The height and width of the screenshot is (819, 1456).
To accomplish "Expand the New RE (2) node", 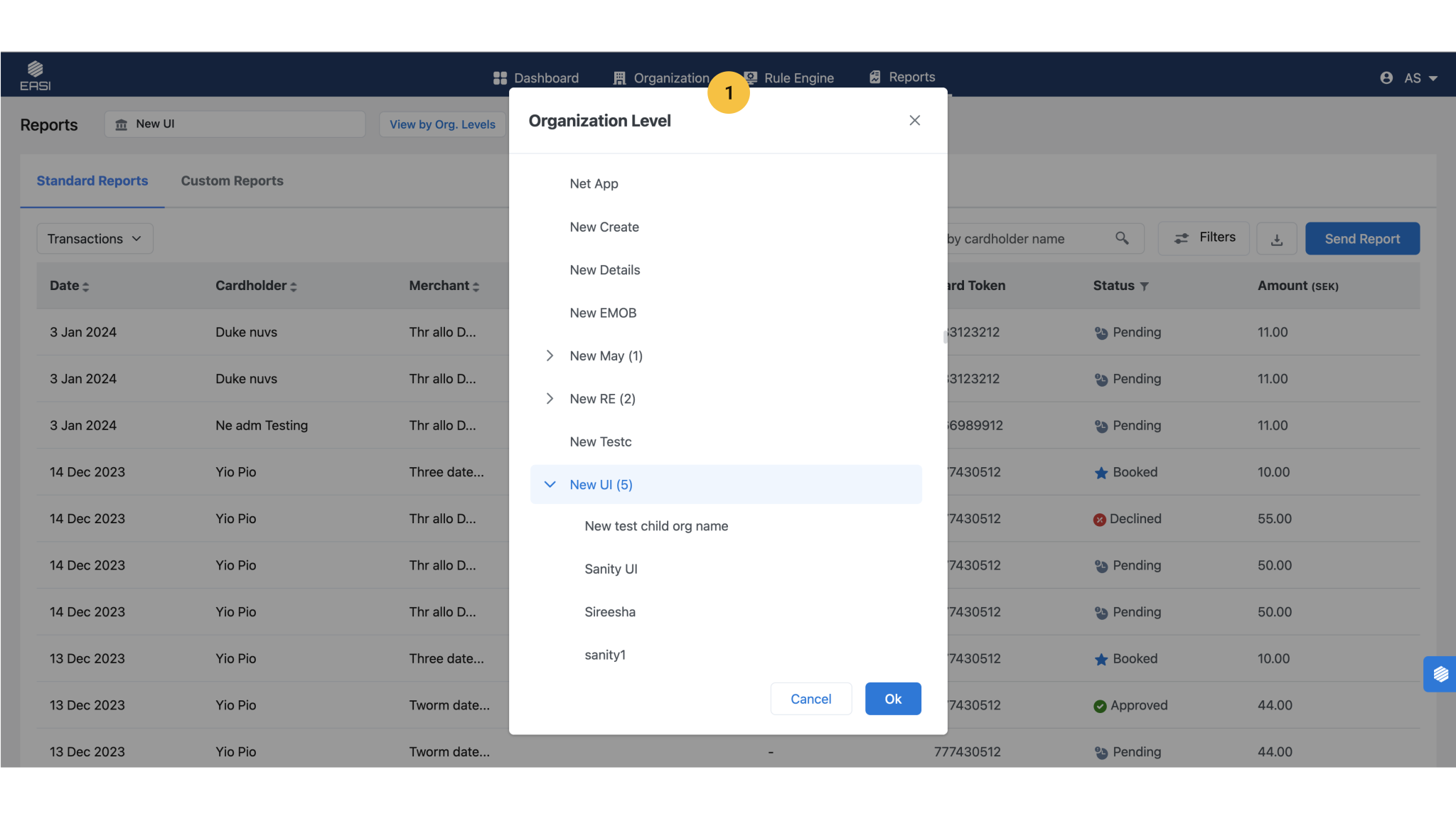I will [x=550, y=399].
